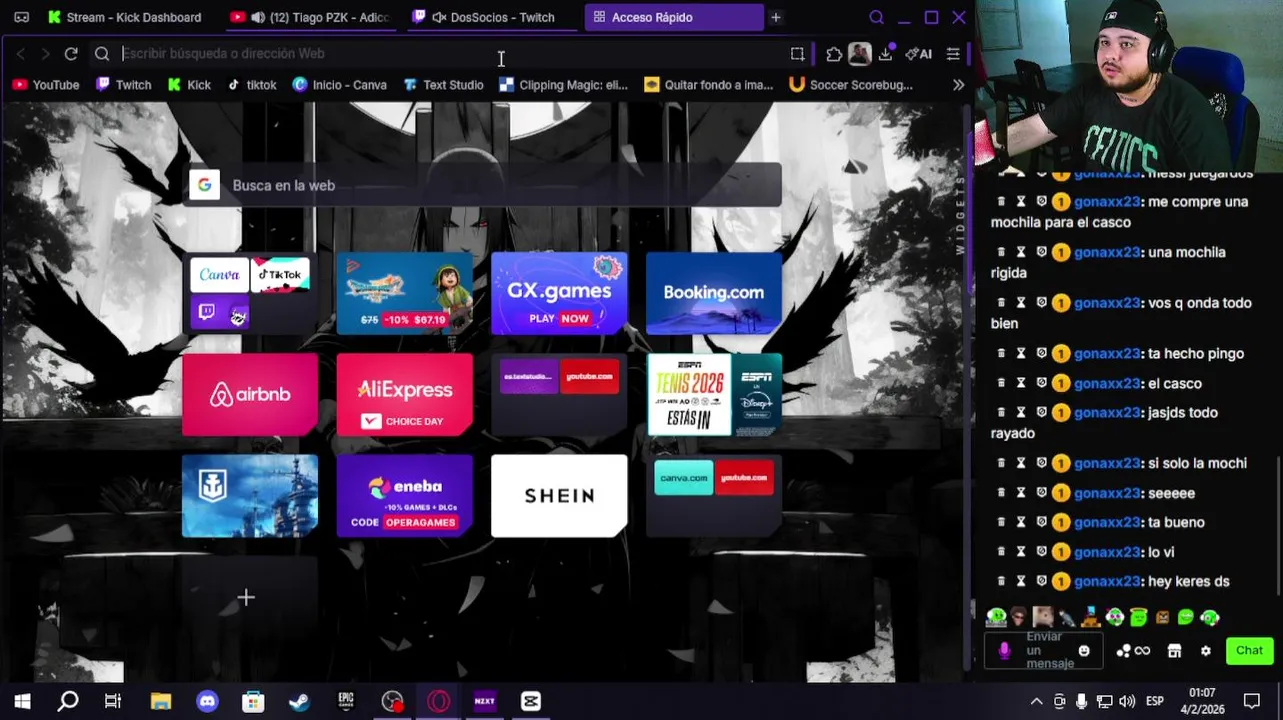The width and height of the screenshot is (1283, 720).
Task: Open the Quitar fondo a ima... bookmark
Action: (709, 85)
